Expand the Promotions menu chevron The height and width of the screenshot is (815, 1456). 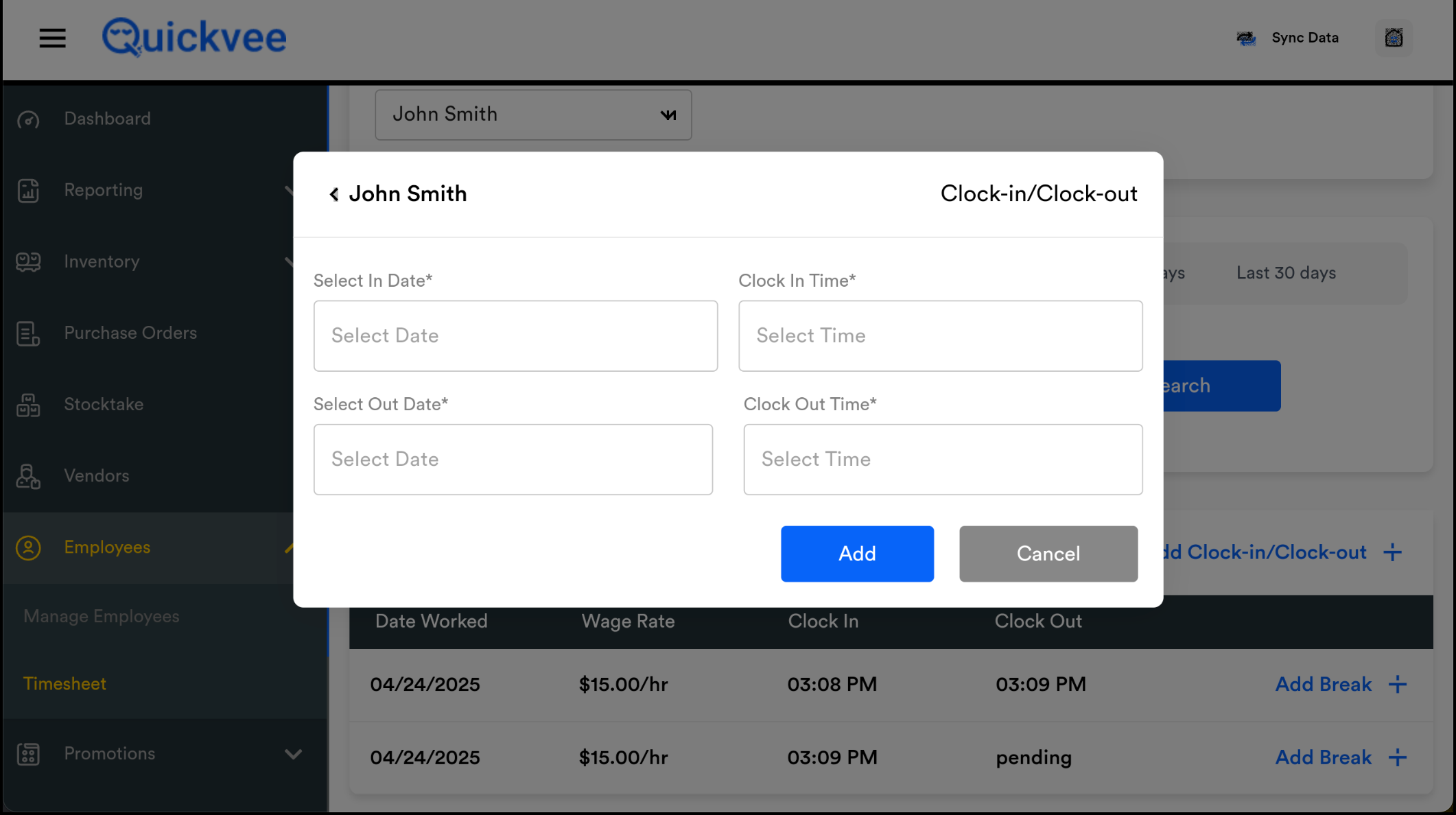293,754
